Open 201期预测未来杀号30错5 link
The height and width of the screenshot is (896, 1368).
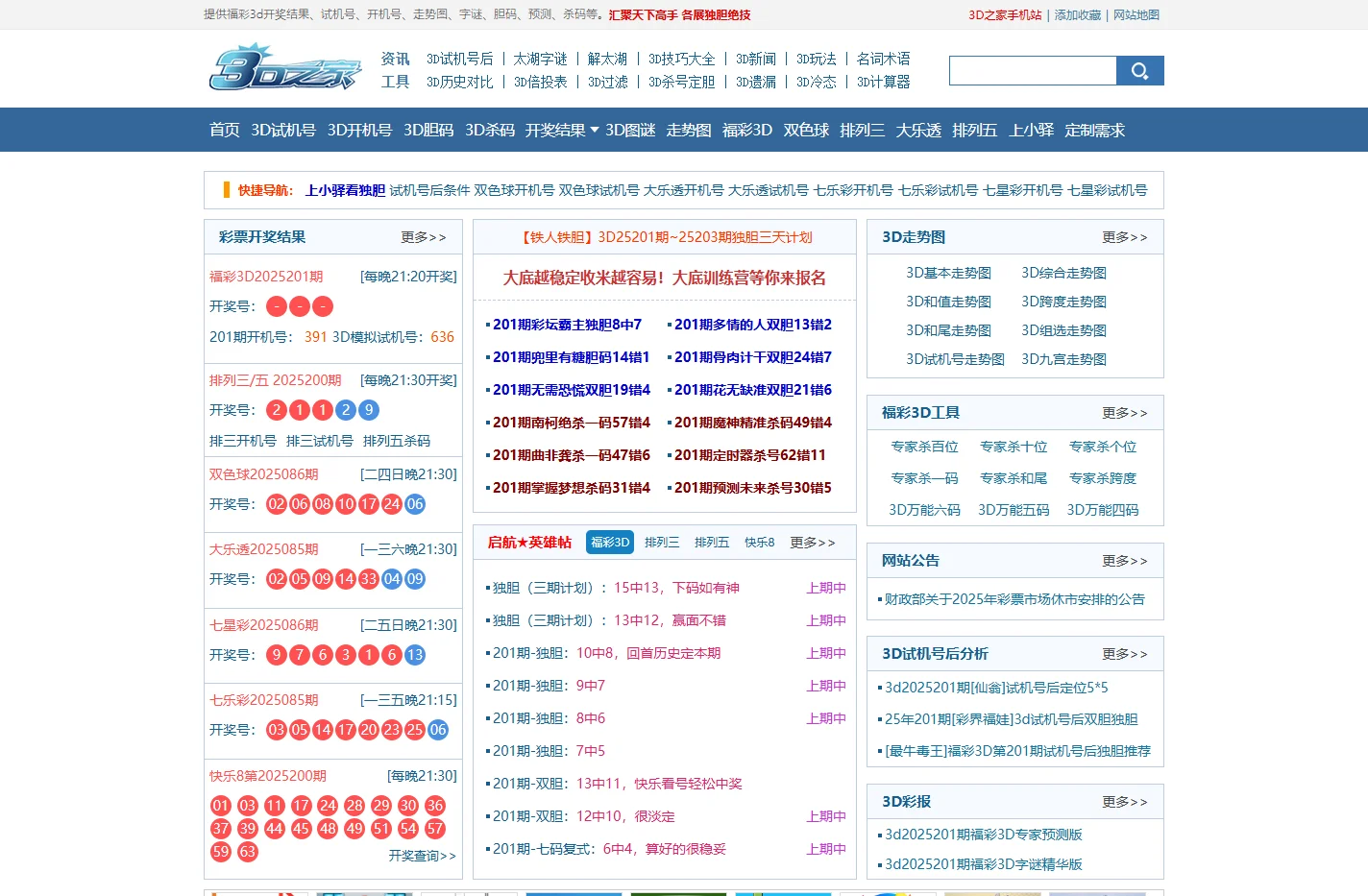click(x=753, y=488)
